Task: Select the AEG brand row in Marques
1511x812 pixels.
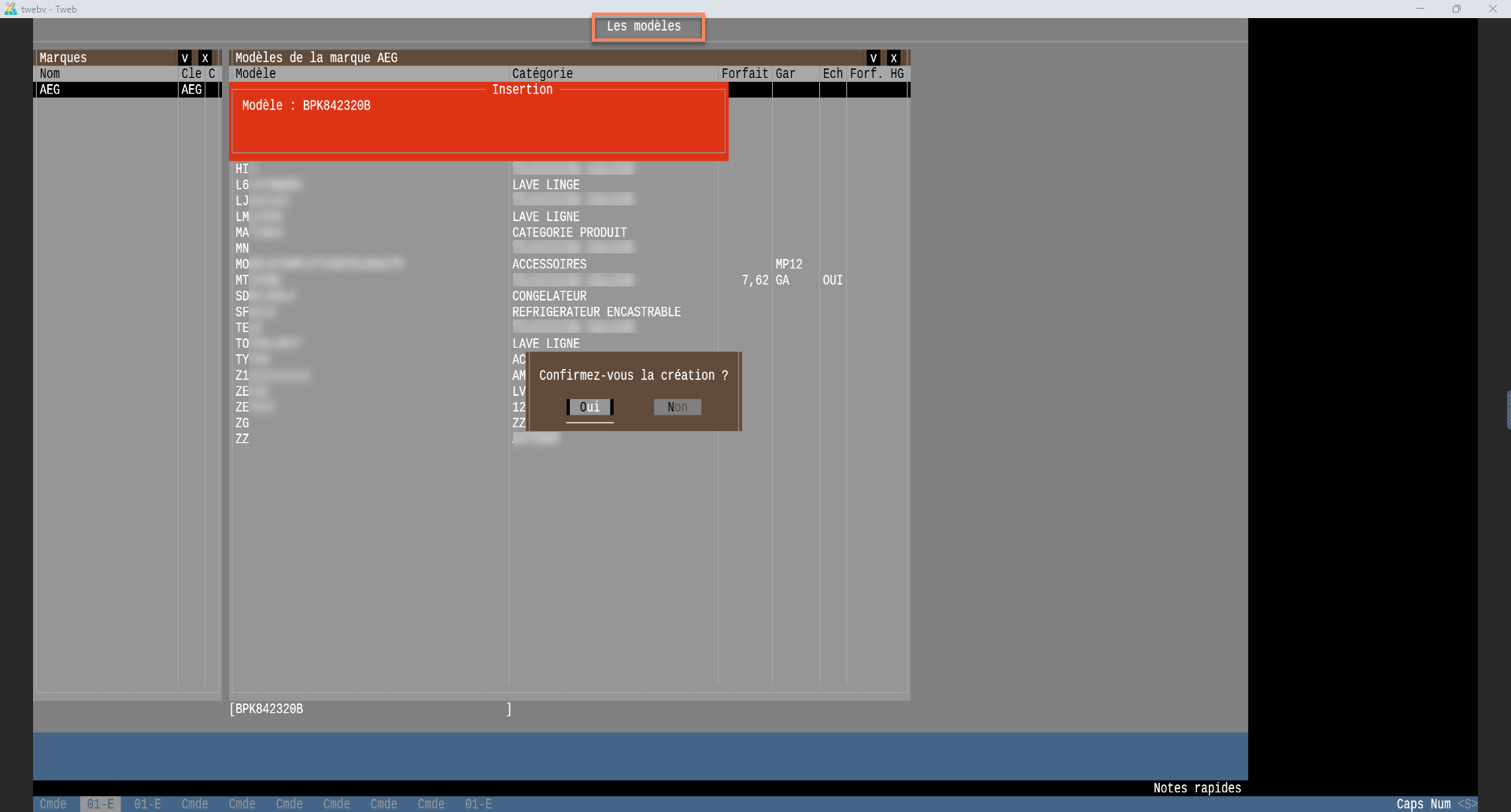Action: tap(106, 90)
